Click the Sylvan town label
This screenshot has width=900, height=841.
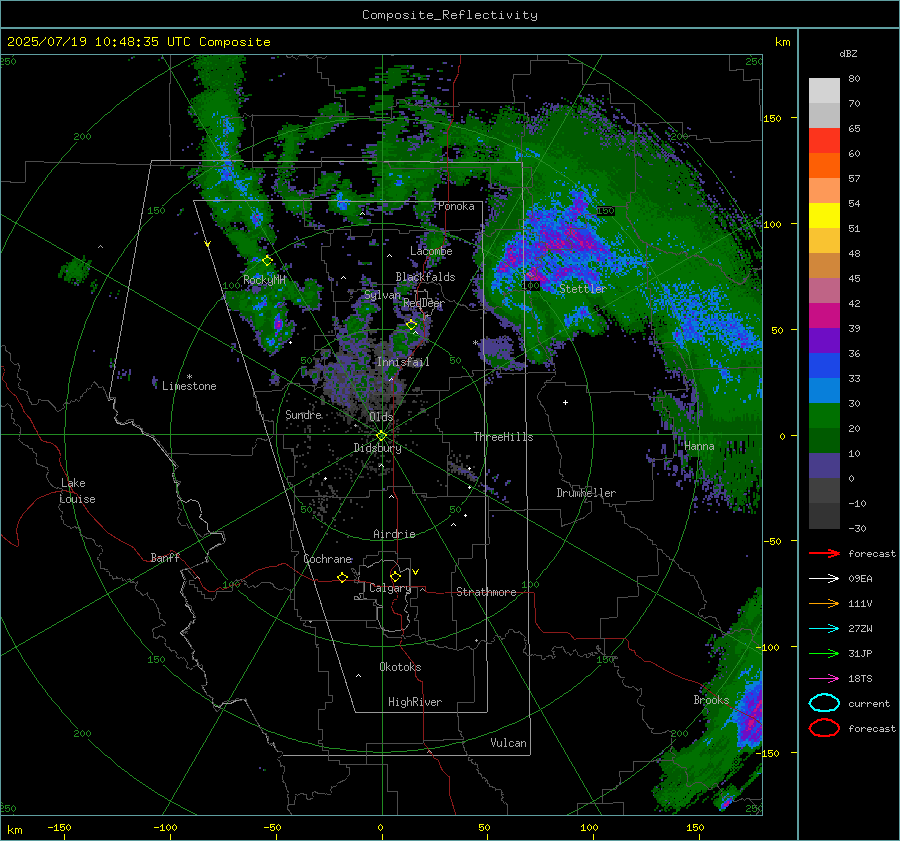(x=382, y=295)
